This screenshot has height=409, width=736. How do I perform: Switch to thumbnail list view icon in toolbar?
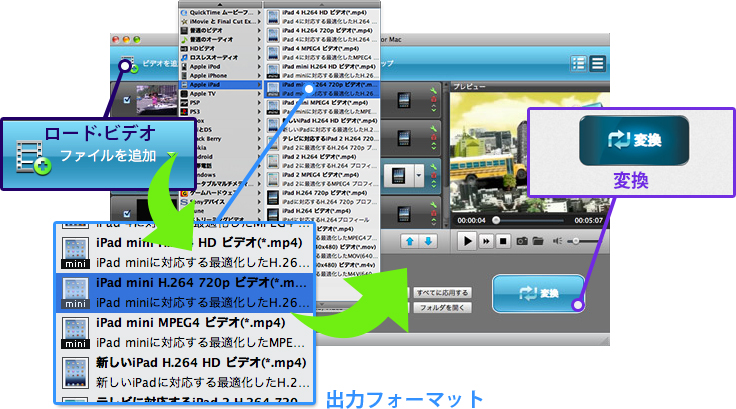[x=579, y=63]
